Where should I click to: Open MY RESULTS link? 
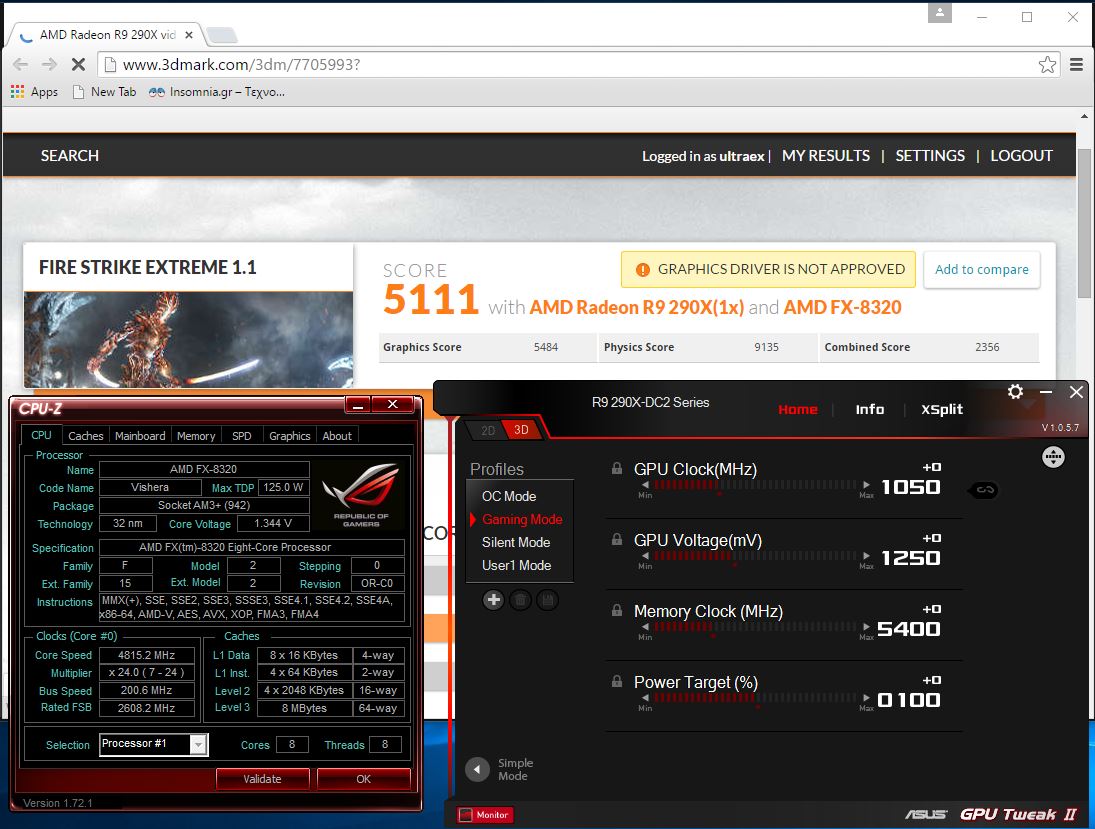pos(826,156)
